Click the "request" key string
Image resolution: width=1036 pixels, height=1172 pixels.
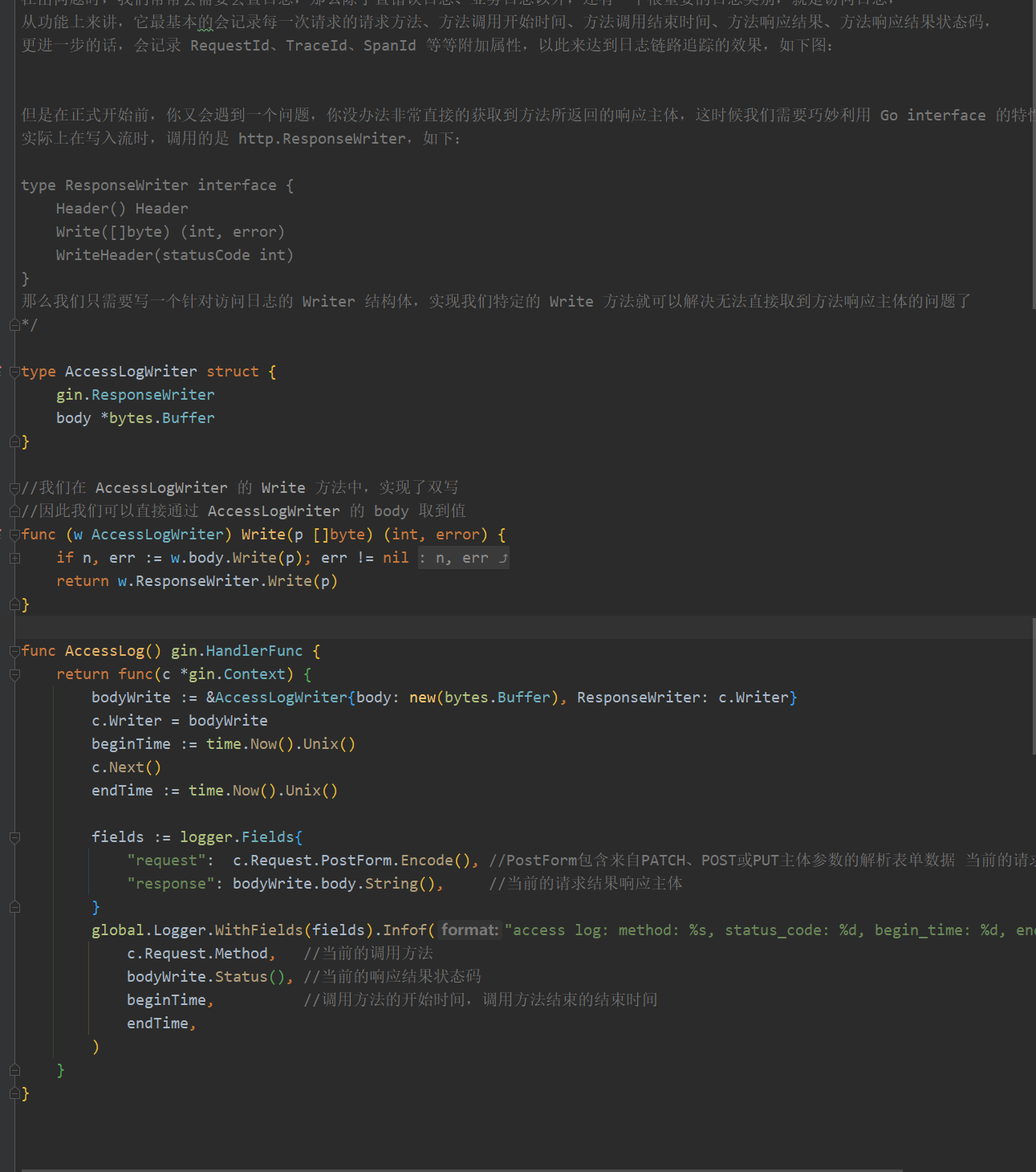point(166,861)
